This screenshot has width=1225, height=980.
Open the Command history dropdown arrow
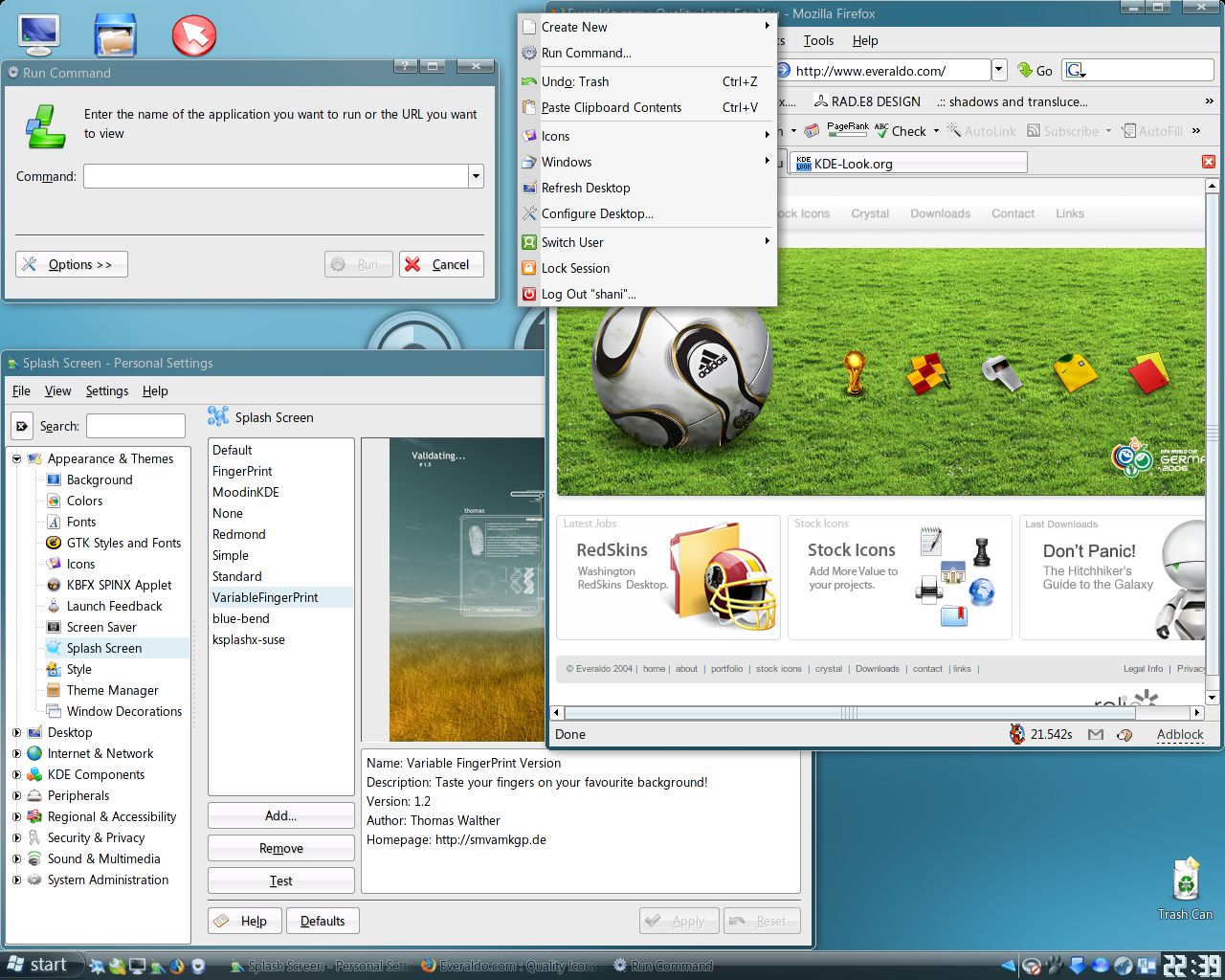pyautogui.click(x=476, y=176)
